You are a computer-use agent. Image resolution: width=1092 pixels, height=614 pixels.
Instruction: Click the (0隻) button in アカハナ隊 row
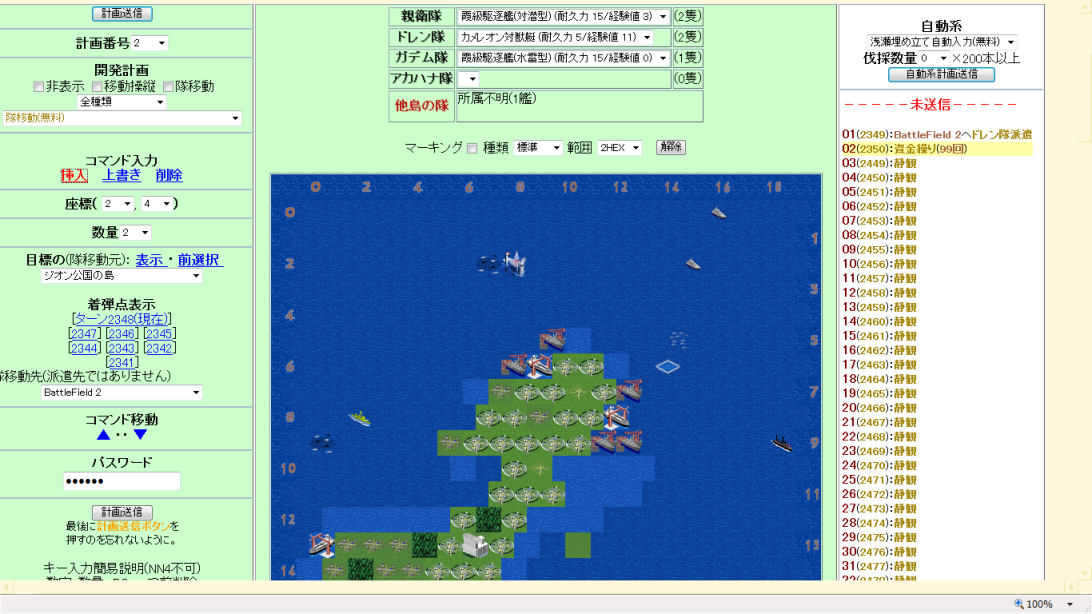click(687, 79)
